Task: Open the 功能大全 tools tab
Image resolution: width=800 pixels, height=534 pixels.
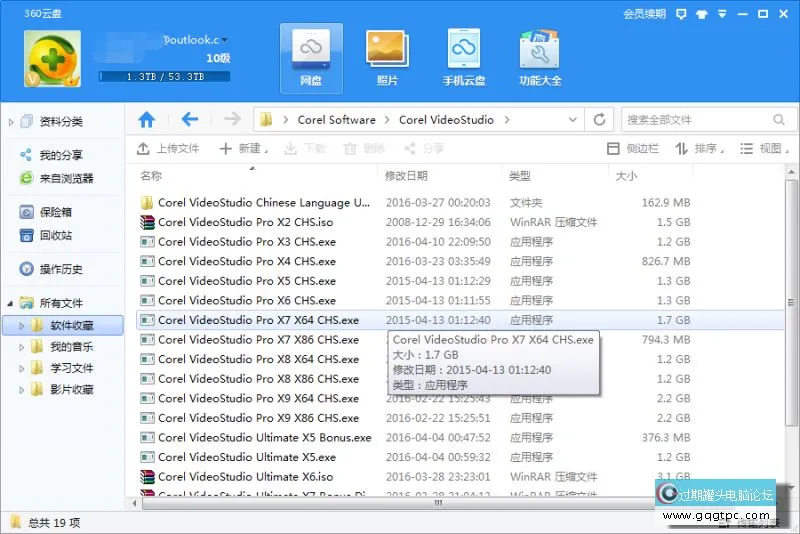Action: coord(540,58)
